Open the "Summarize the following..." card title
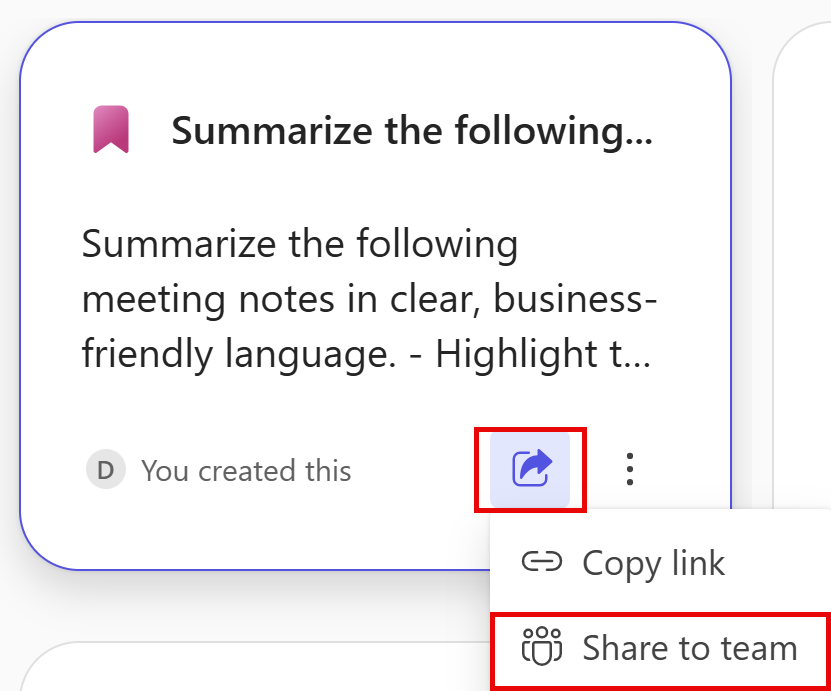 pyautogui.click(x=411, y=131)
